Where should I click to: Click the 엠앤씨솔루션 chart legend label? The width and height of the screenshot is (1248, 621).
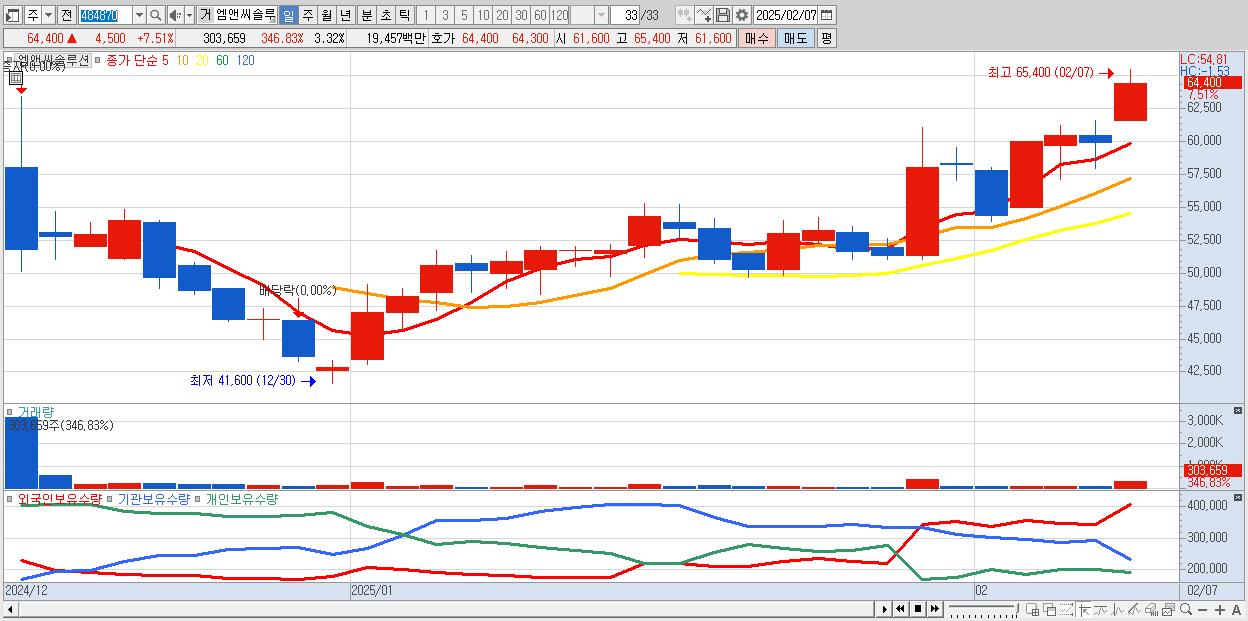point(53,60)
